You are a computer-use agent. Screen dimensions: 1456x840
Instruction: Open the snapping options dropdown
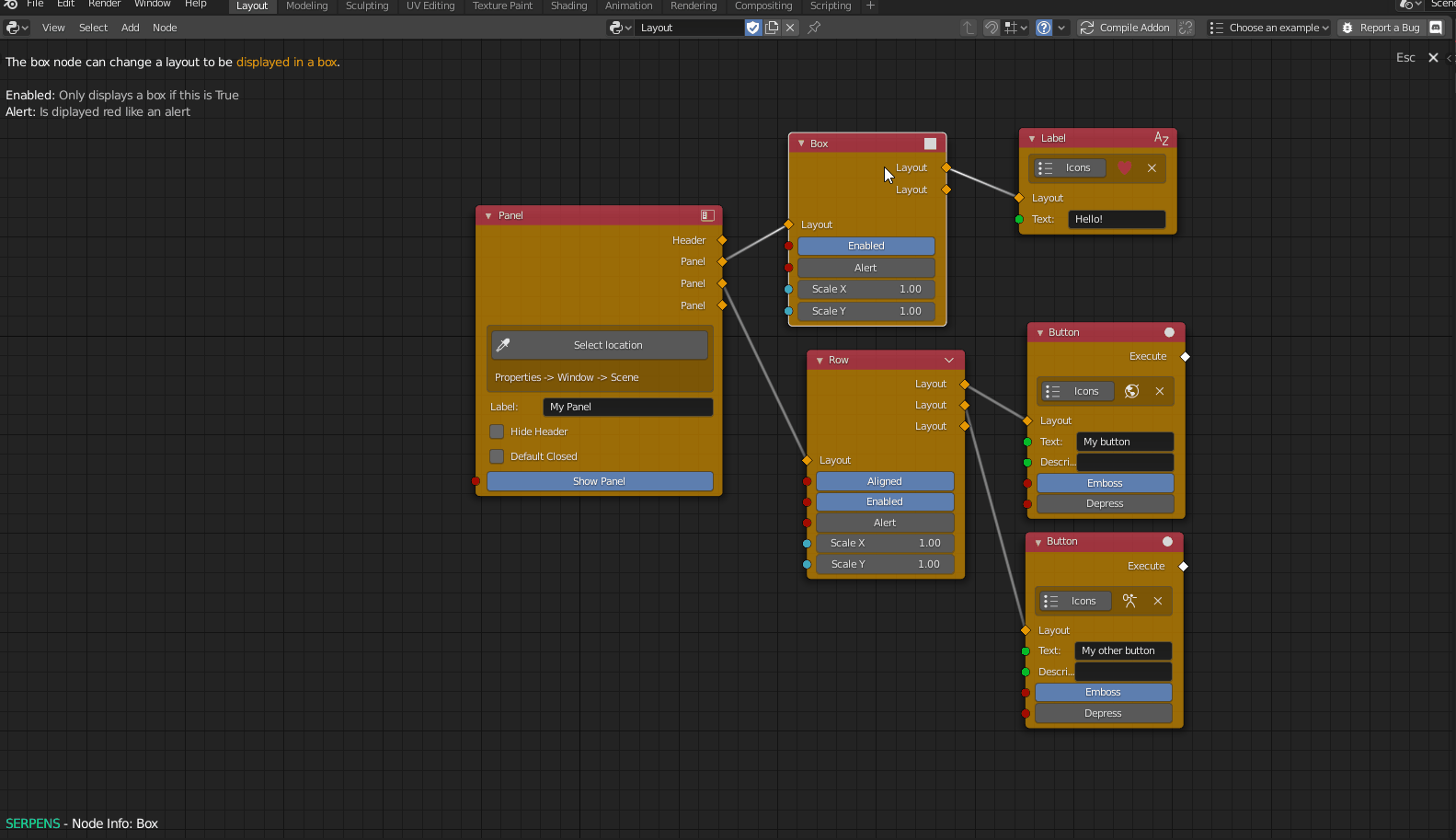point(1016,28)
